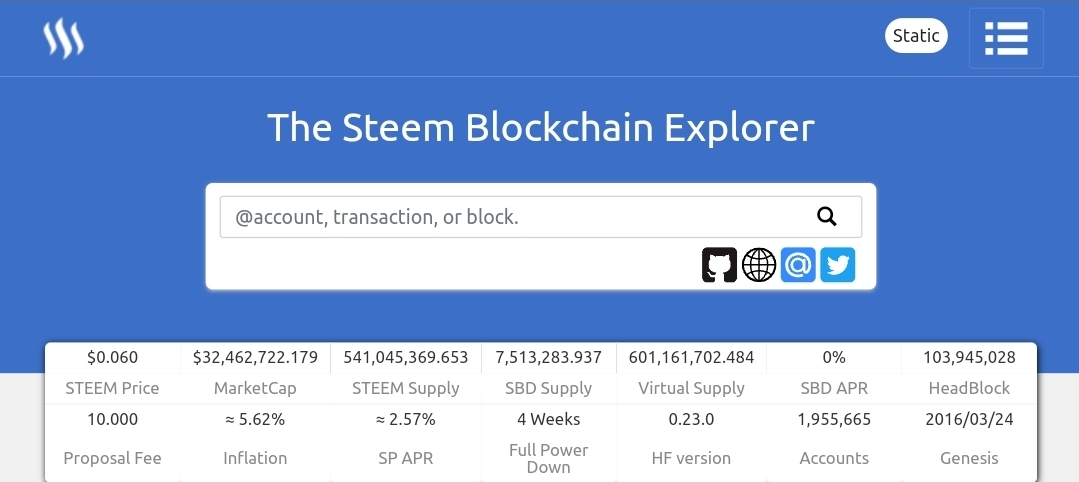Open the blue @ account icon
The height and width of the screenshot is (482, 1079).
click(x=798, y=265)
